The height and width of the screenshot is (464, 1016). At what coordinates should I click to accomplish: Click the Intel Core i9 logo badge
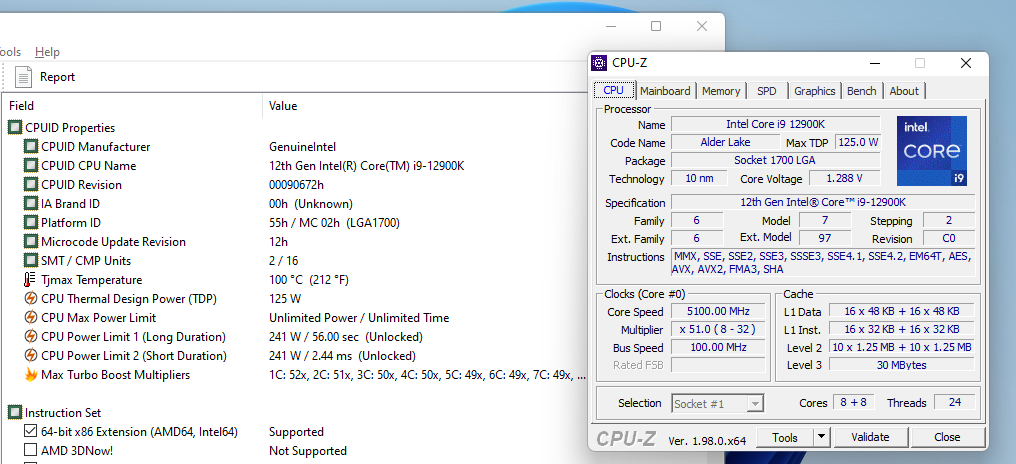[932, 151]
